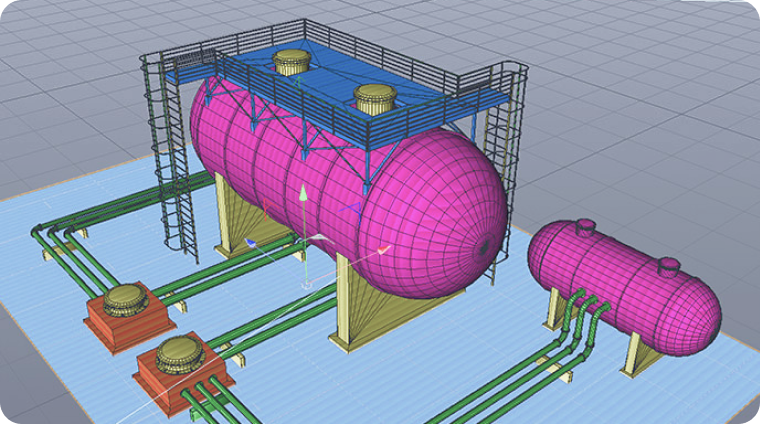Click the blue axis arrow of gizmo
Viewport: 760px width, 424px height.
click(250, 242)
